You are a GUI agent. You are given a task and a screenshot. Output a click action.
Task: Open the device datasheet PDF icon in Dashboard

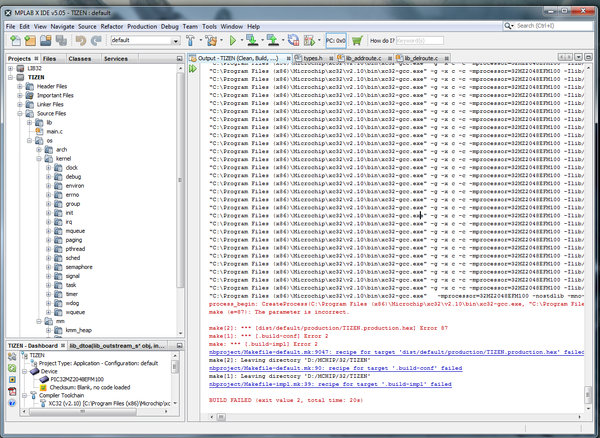coord(12,391)
